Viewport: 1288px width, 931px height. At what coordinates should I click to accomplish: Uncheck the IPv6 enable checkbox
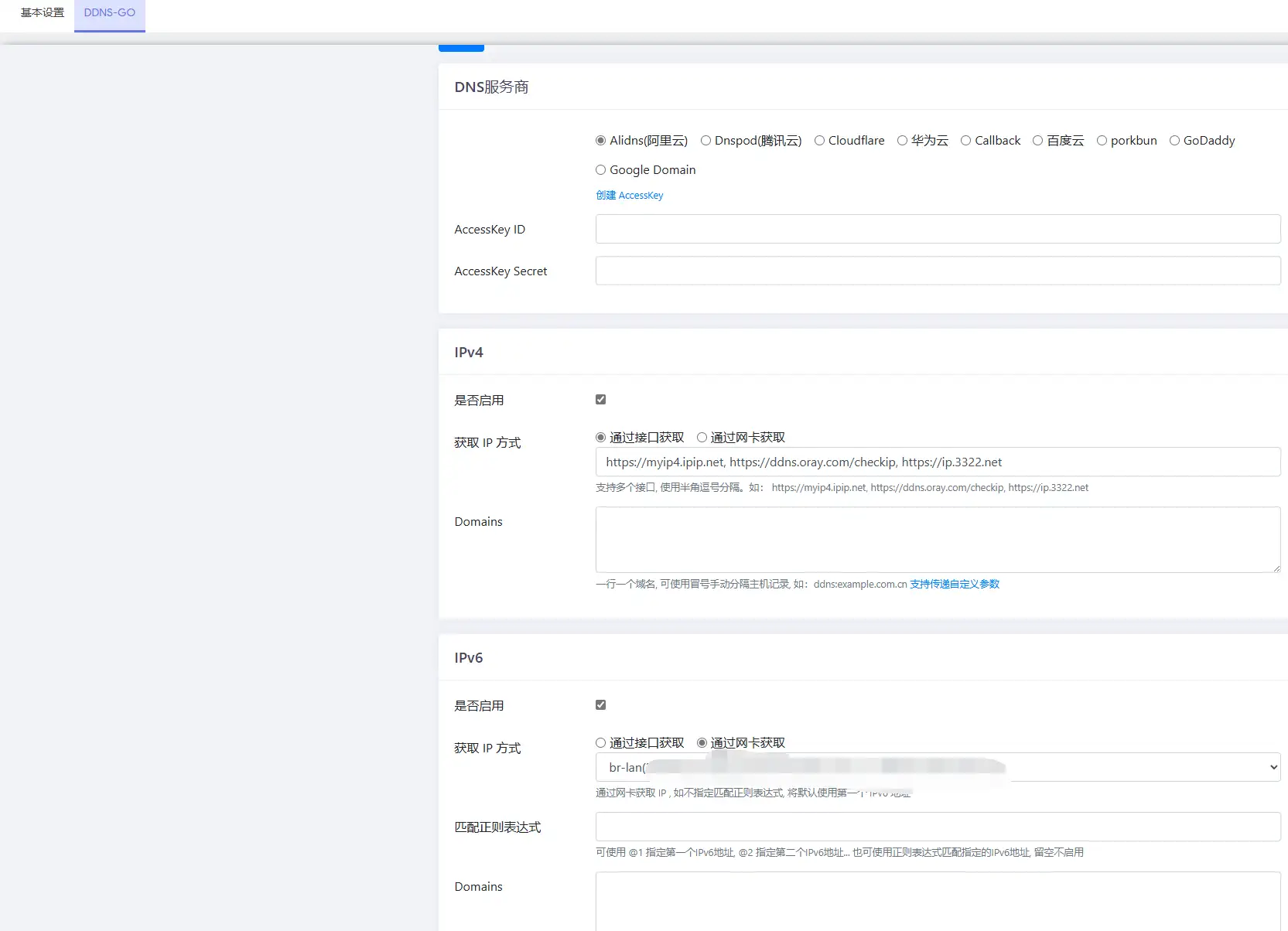click(601, 704)
